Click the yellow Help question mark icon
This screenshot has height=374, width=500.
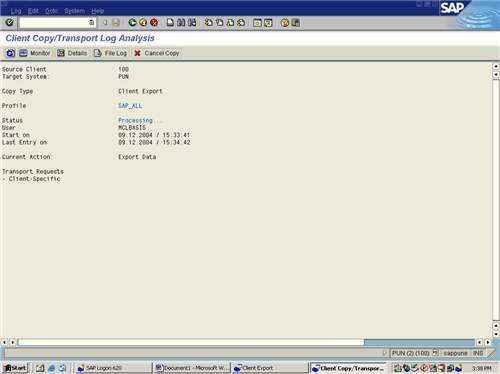coord(285,23)
